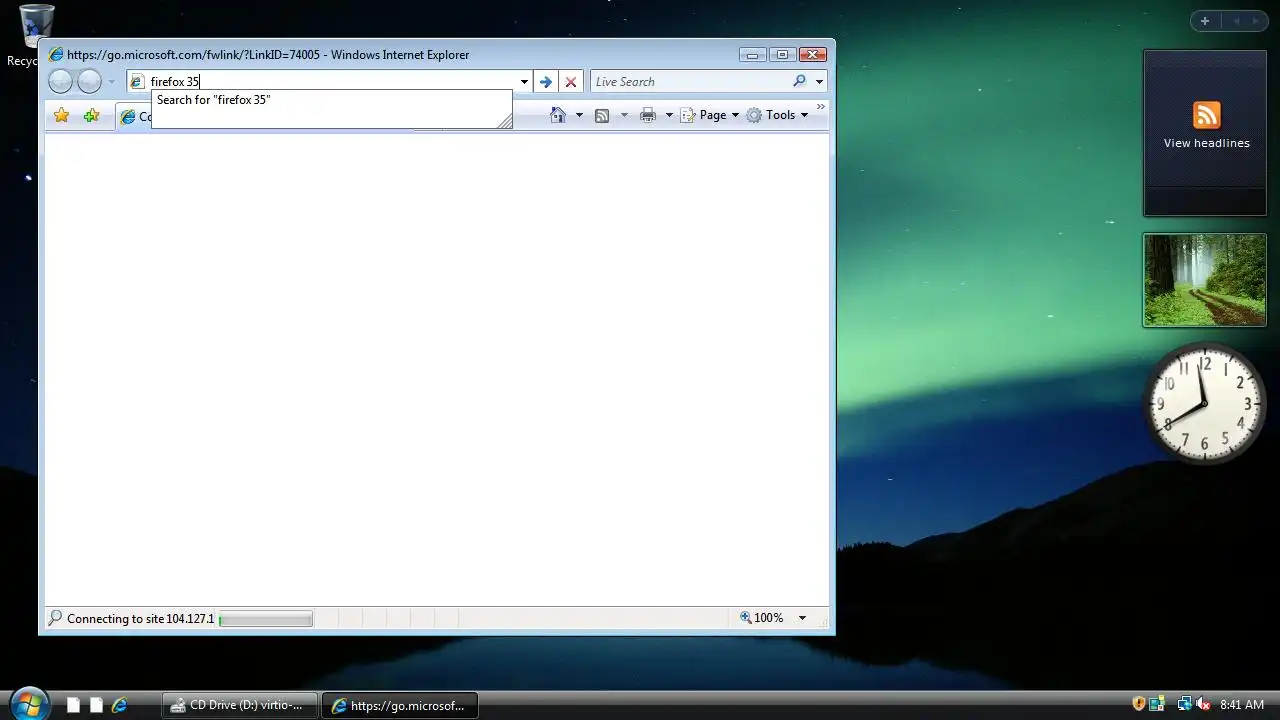The image size is (1280, 720).
Task: Switch to CD Drive (D:) taskbar window
Action: (x=240, y=705)
